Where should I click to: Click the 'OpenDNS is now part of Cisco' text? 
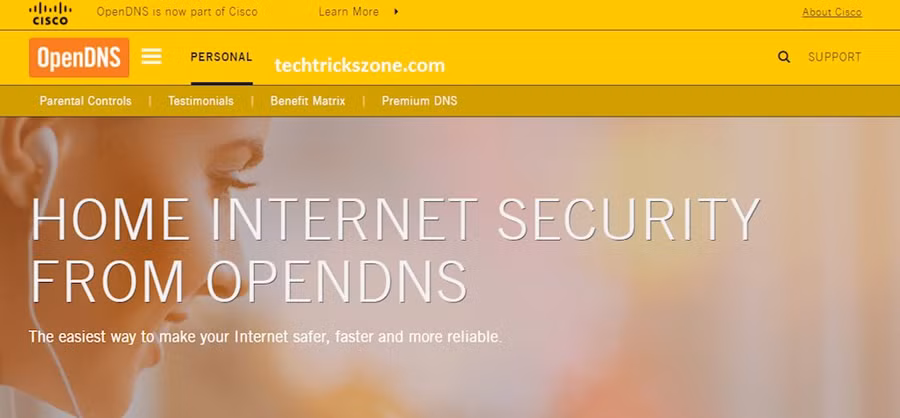[x=177, y=11]
